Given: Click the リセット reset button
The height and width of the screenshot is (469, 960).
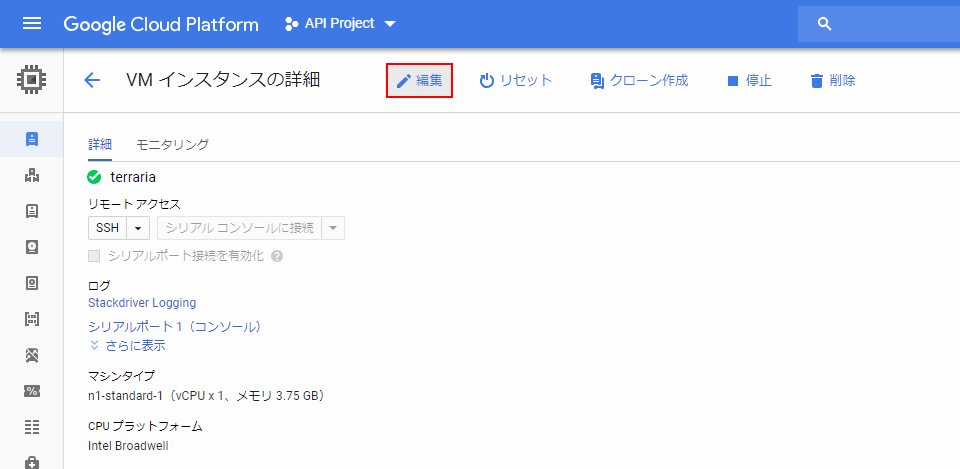Looking at the screenshot, I should (516, 80).
